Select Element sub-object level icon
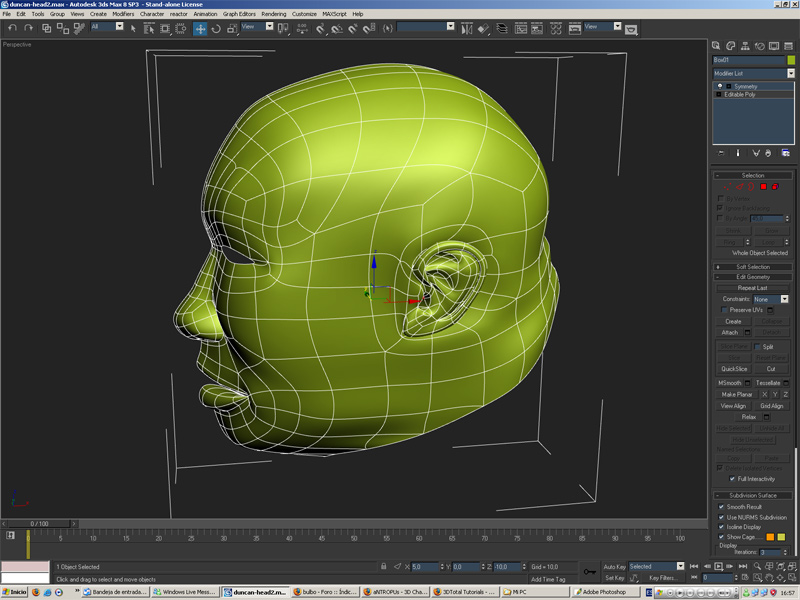 click(775, 187)
